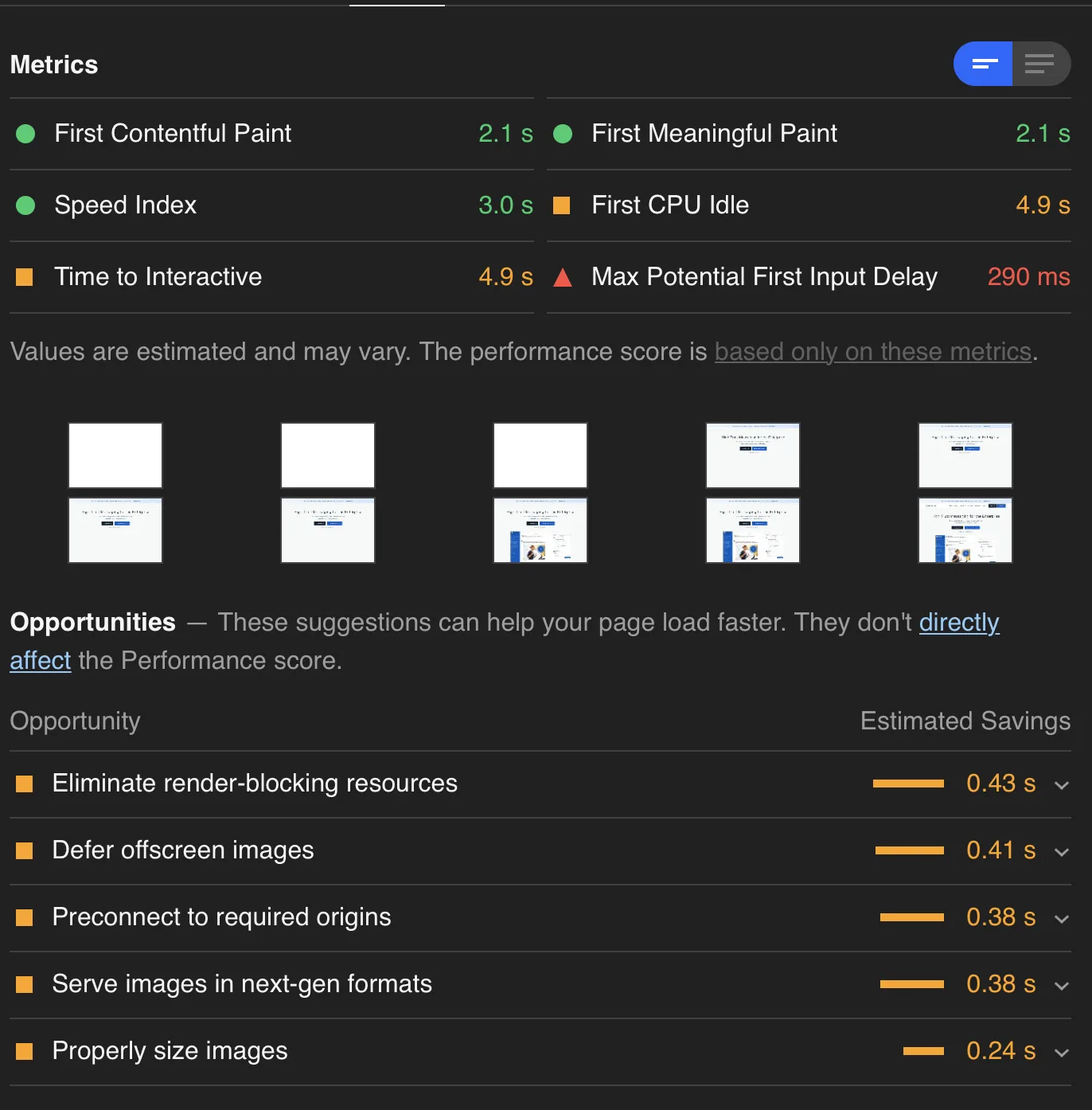Click the orange square by Preconnect to required origins
The width and height of the screenshot is (1092, 1110).
[25, 918]
